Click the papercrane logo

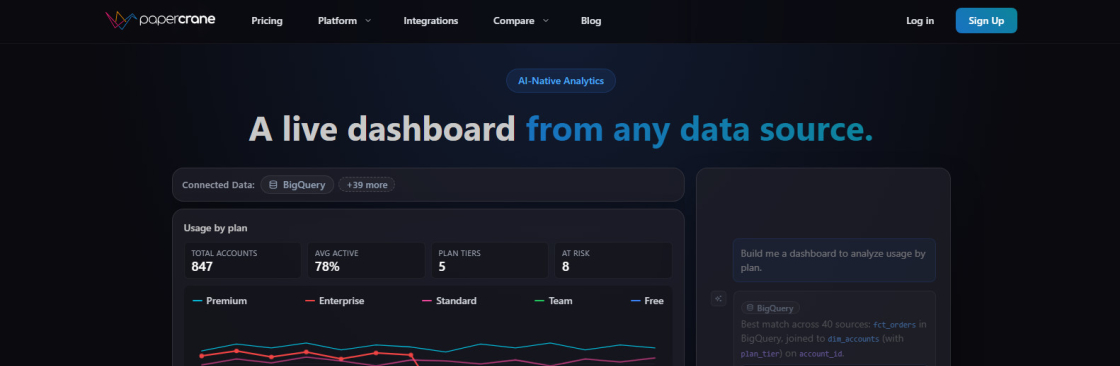pos(160,20)
